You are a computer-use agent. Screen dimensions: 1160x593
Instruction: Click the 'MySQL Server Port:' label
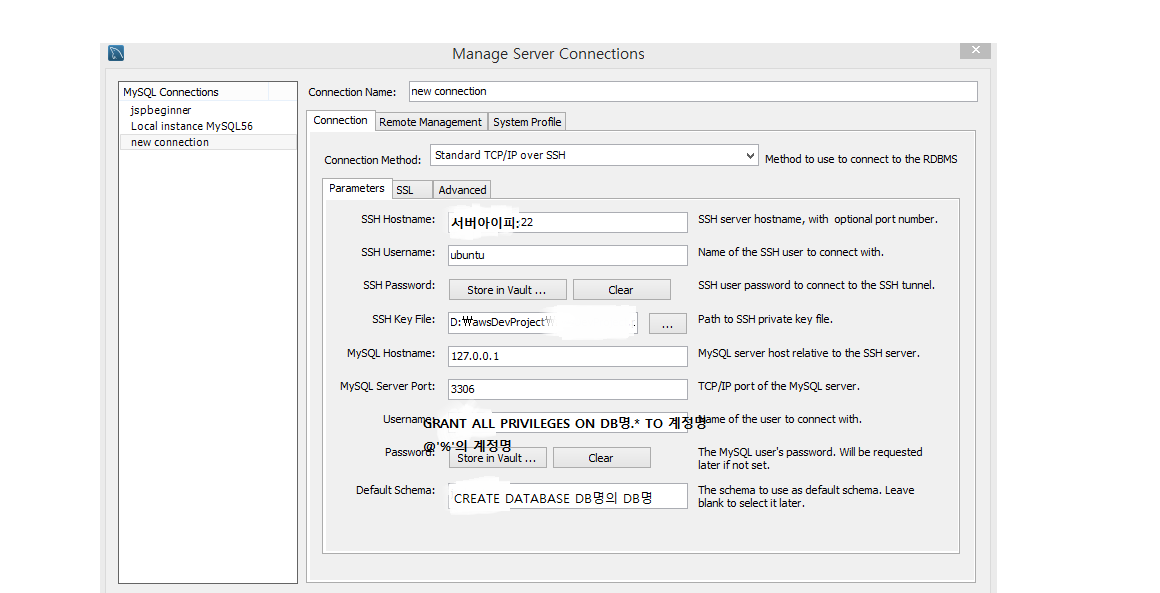click(387, 386)
